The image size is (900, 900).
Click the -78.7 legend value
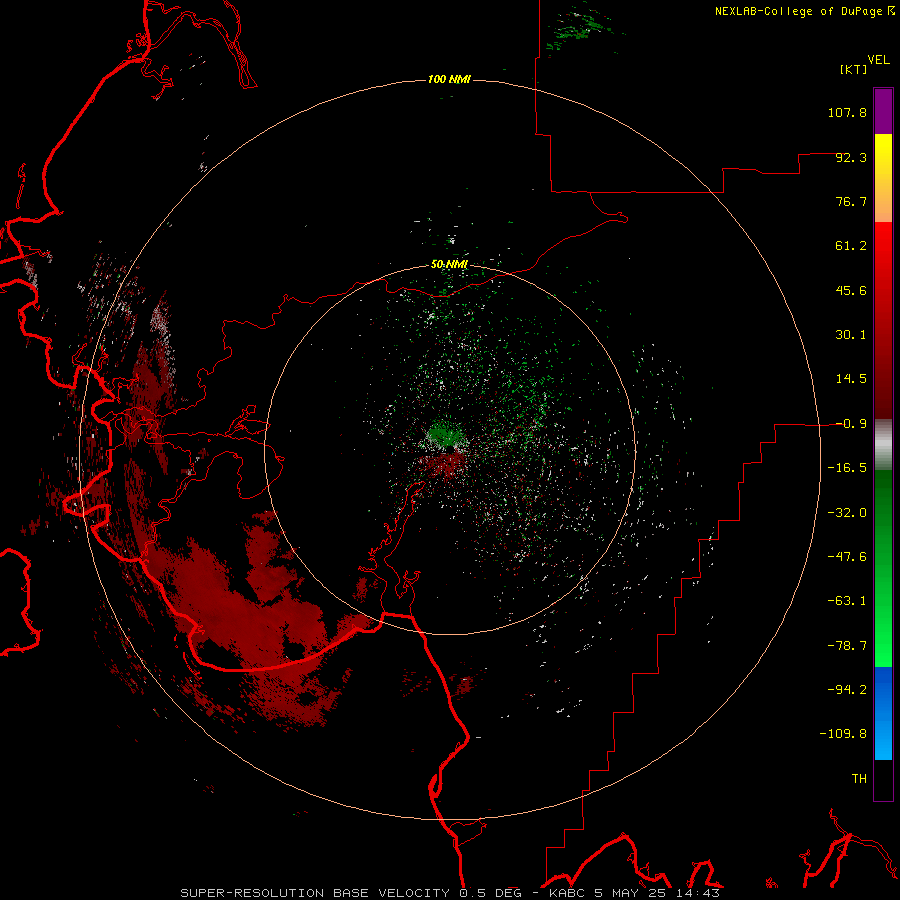(x=847, y=646)
